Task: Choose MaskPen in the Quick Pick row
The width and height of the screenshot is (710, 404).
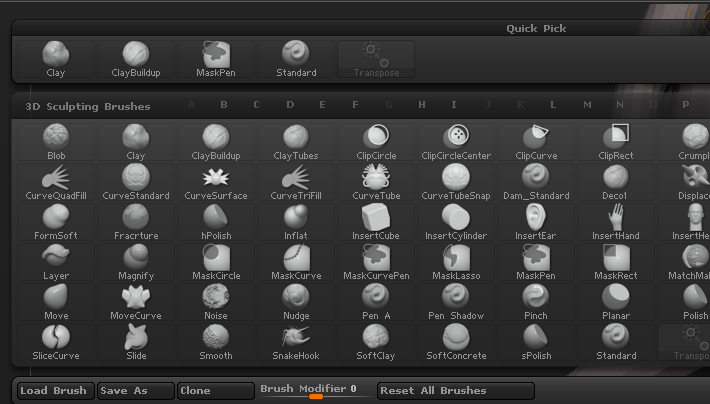Action: click(216, 59)
